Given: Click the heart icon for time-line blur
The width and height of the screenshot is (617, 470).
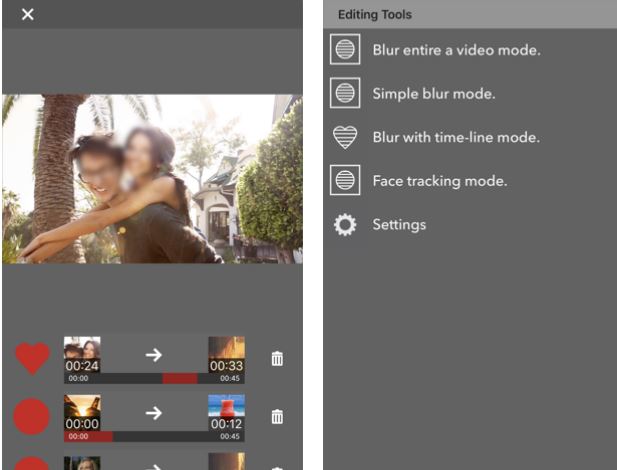Looking at the screenshot, I should [345, 138].
